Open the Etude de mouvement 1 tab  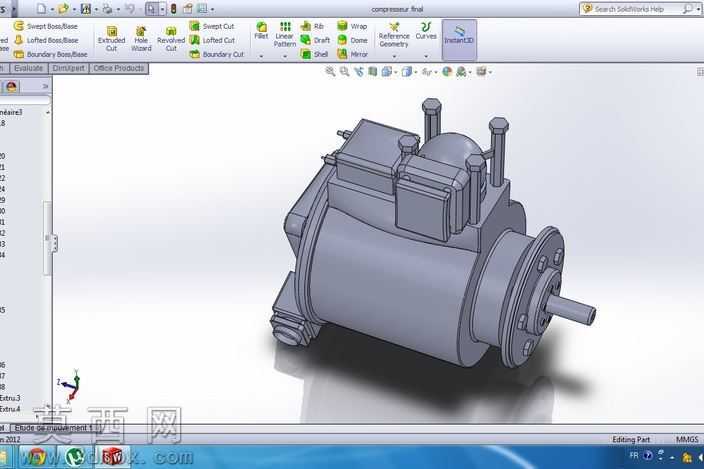(53, 428)
